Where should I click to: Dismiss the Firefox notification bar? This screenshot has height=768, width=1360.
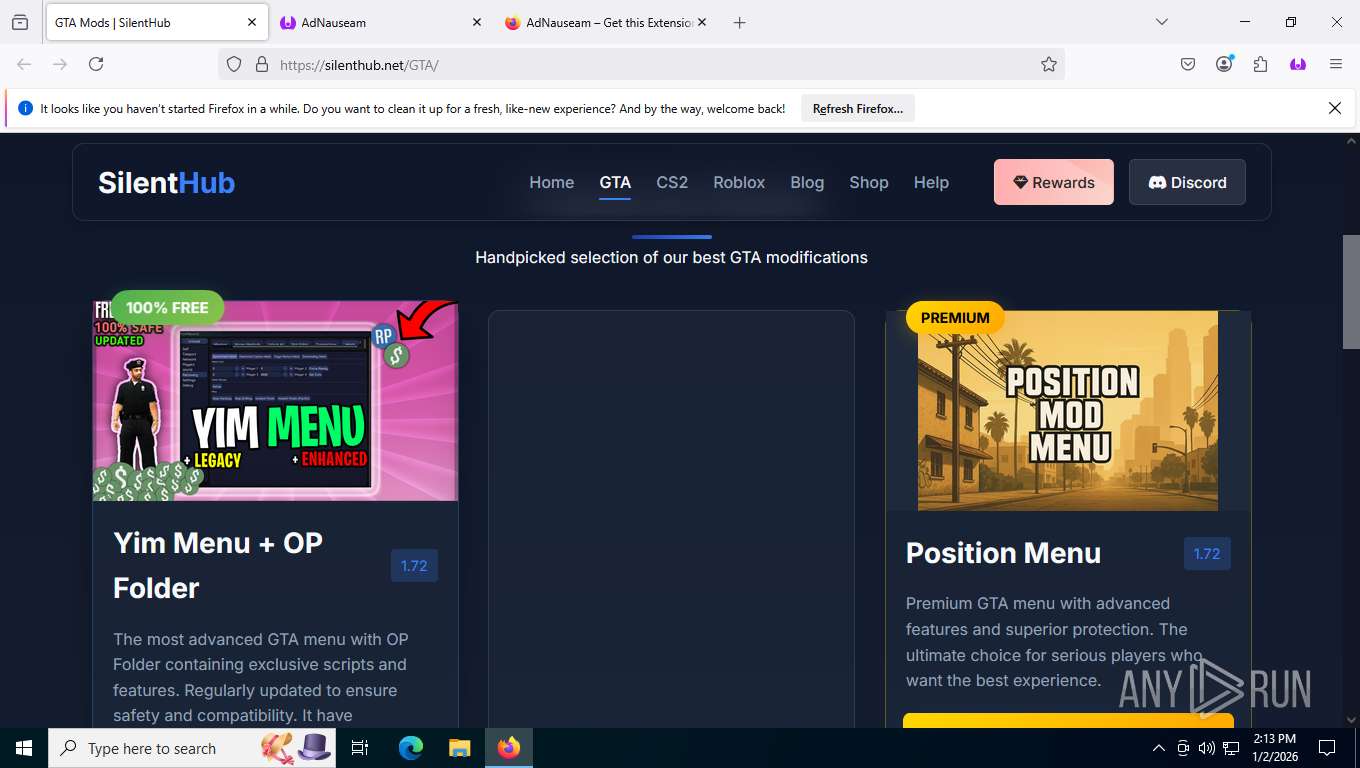point(1334,108)
